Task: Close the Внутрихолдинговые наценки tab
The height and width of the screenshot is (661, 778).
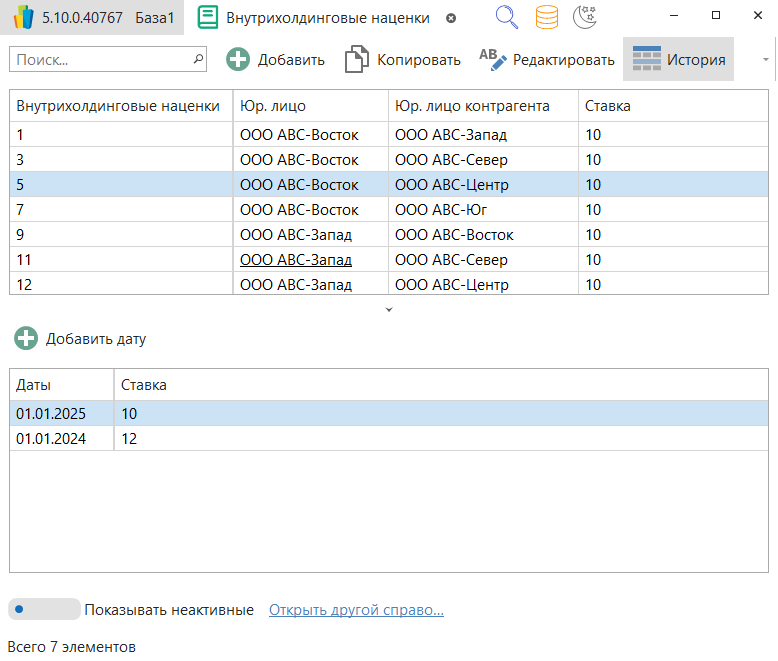Action: [x=451, y=18]
